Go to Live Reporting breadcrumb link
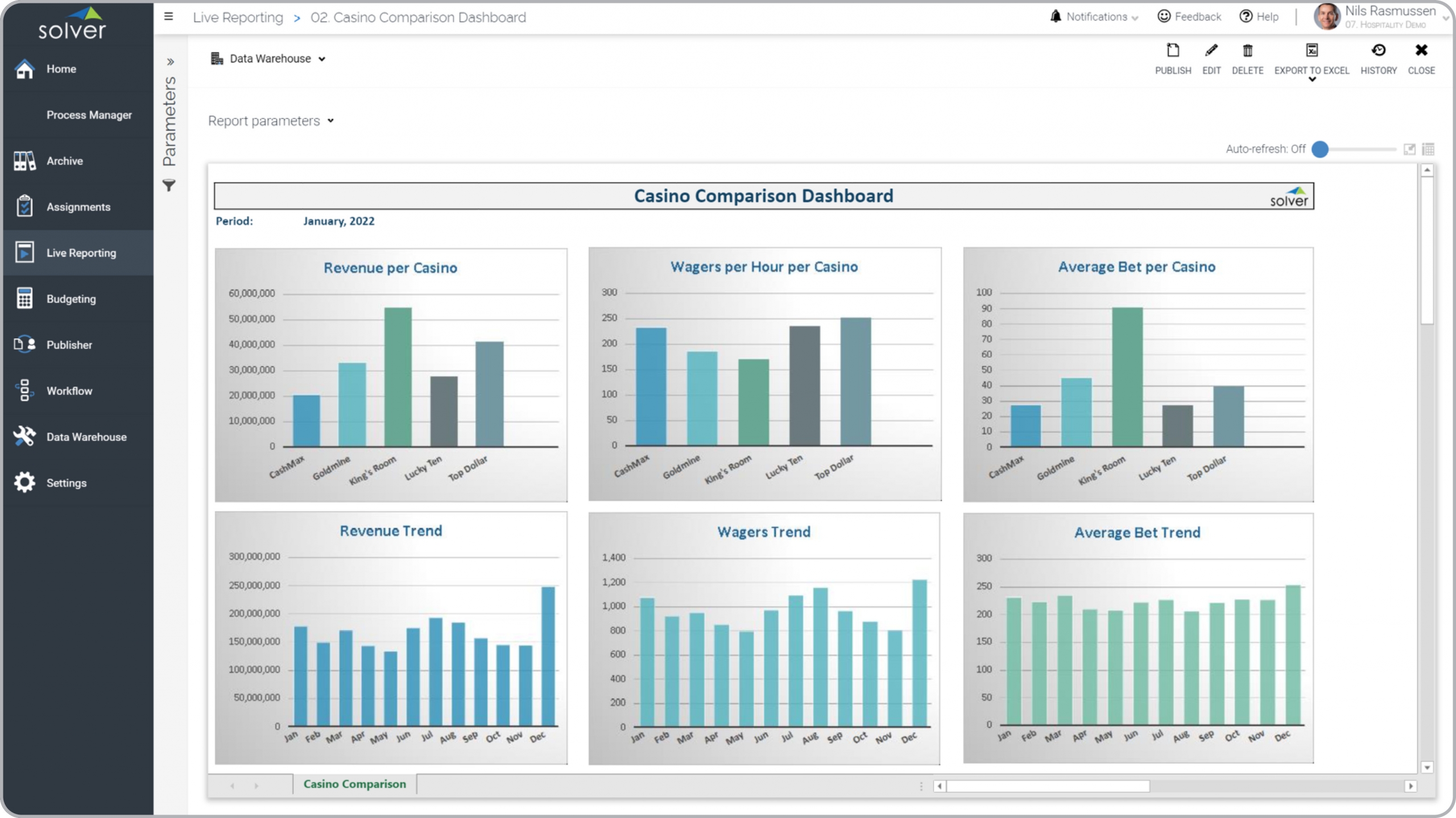 [238, 18]
